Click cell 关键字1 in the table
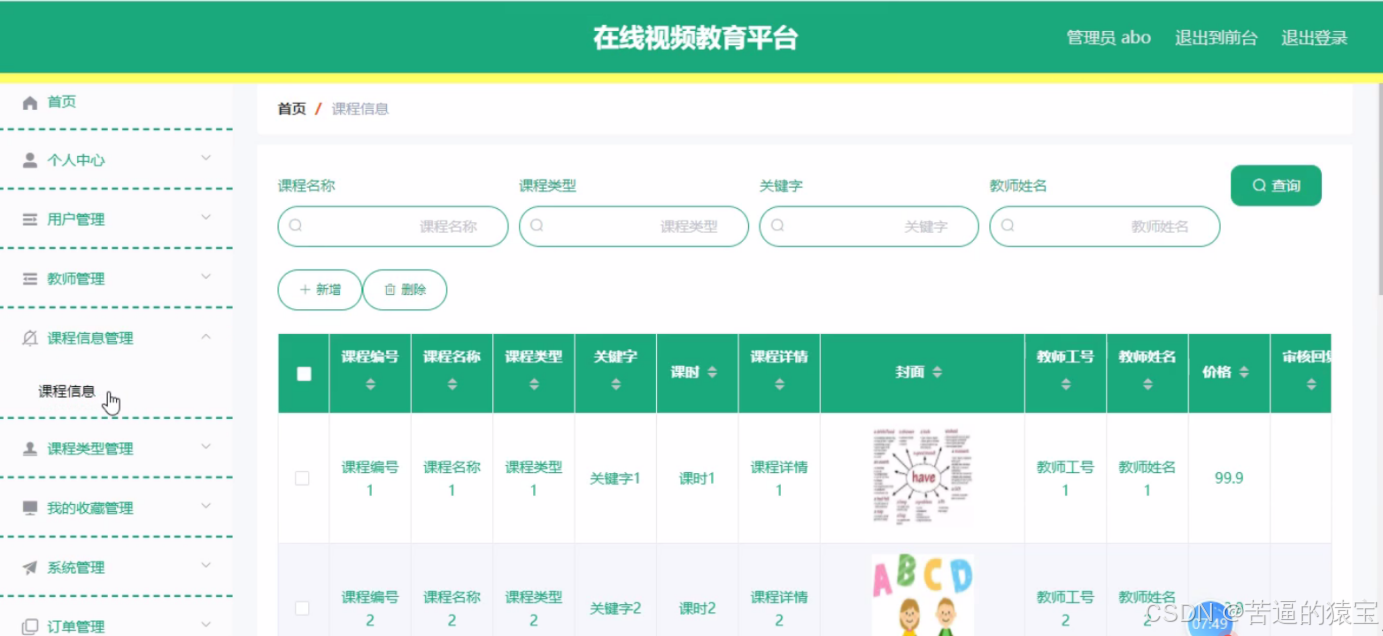Screen dimensions: 1383x636 tap(616, 478)
